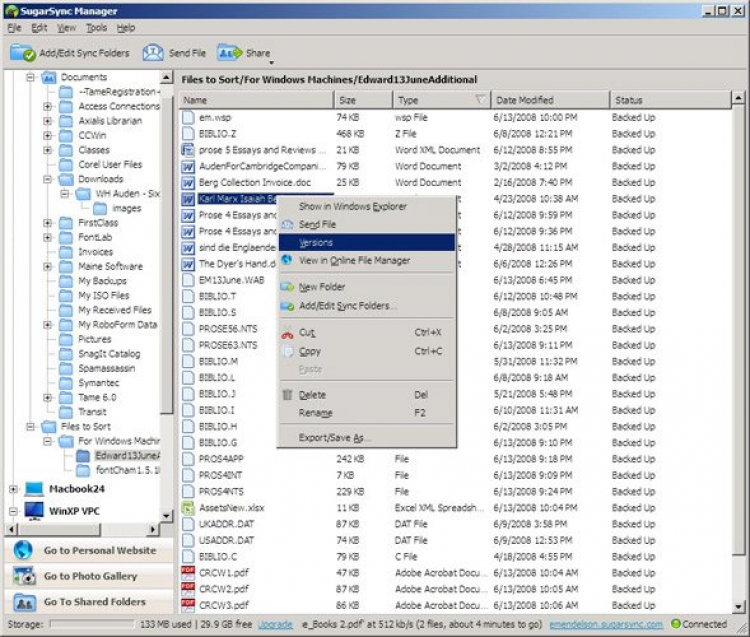Click Go to Photo Gallery button
750x637 pixels.
(x=88, y=577)
